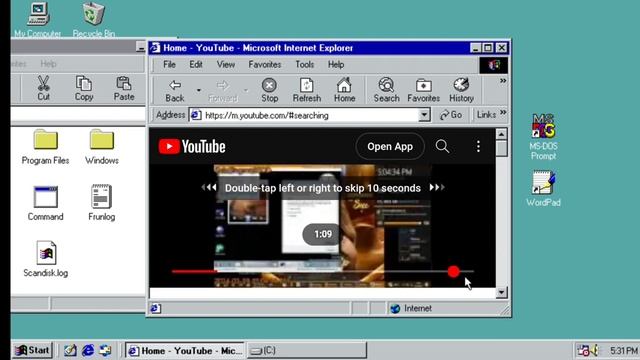Click the Start button
Screen dimensions: 640x360
coord(32,350)
